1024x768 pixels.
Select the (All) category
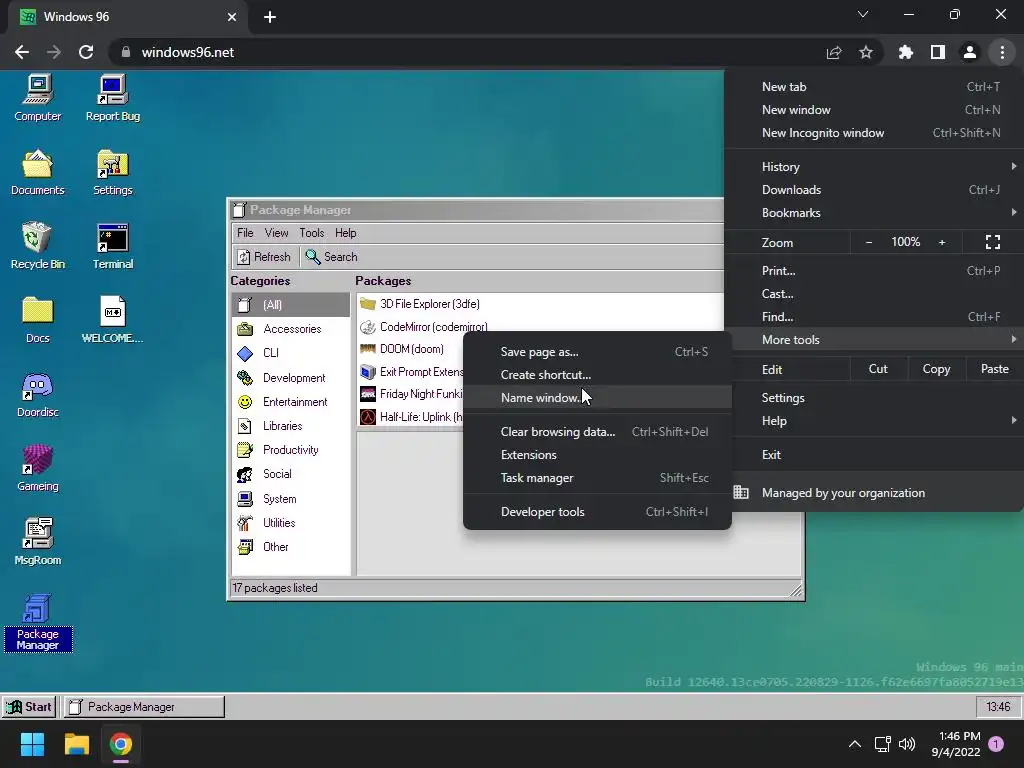point(291,304)
